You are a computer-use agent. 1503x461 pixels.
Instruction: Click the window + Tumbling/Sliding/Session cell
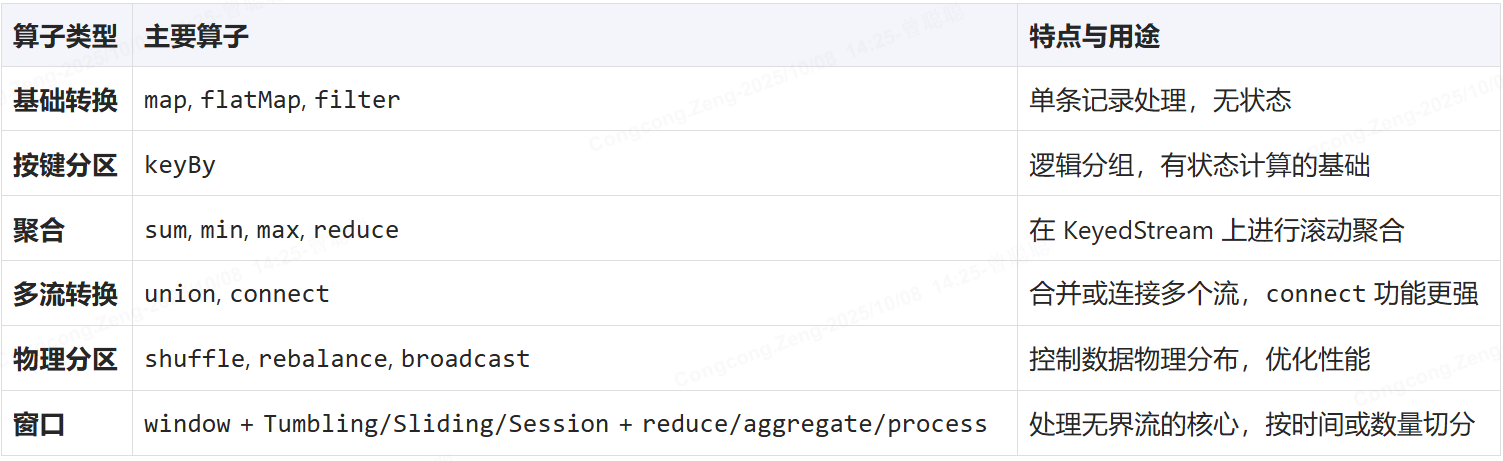[566, 424]
